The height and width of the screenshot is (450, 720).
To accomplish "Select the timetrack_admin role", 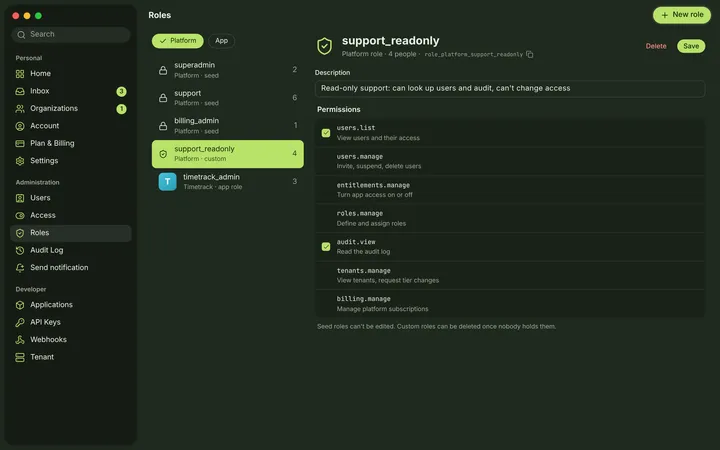I will click(228, 182).
